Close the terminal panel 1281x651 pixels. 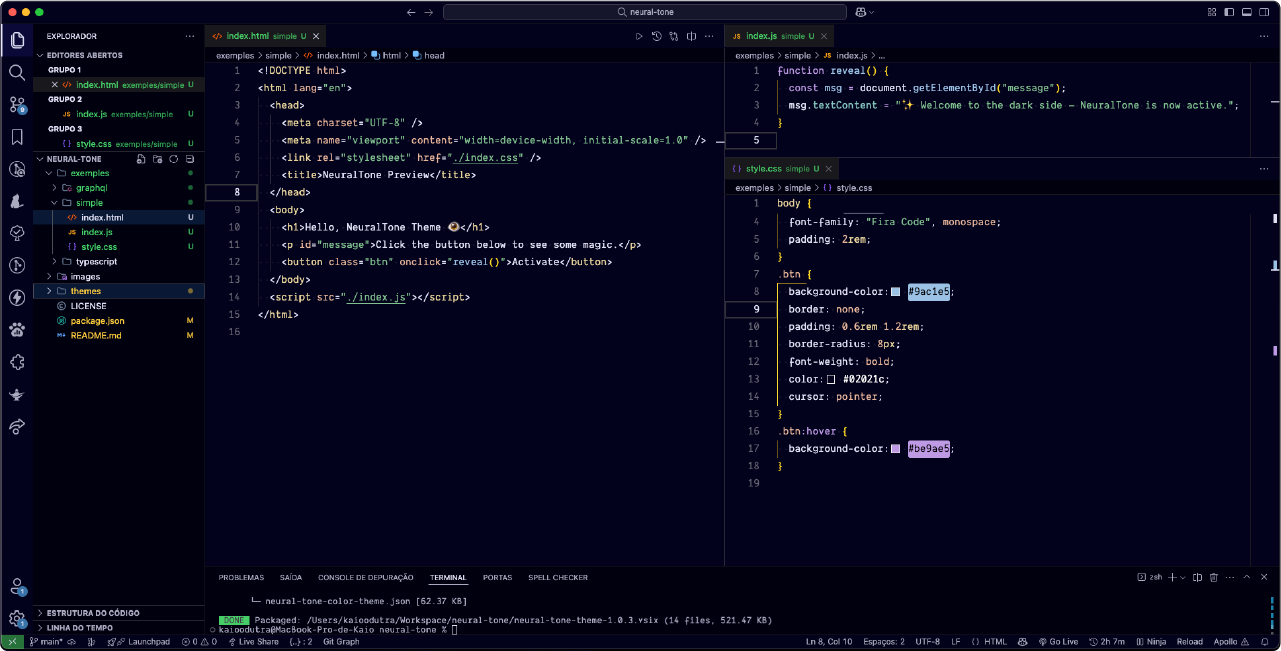pyautogui.click(x=1265, y=577)
